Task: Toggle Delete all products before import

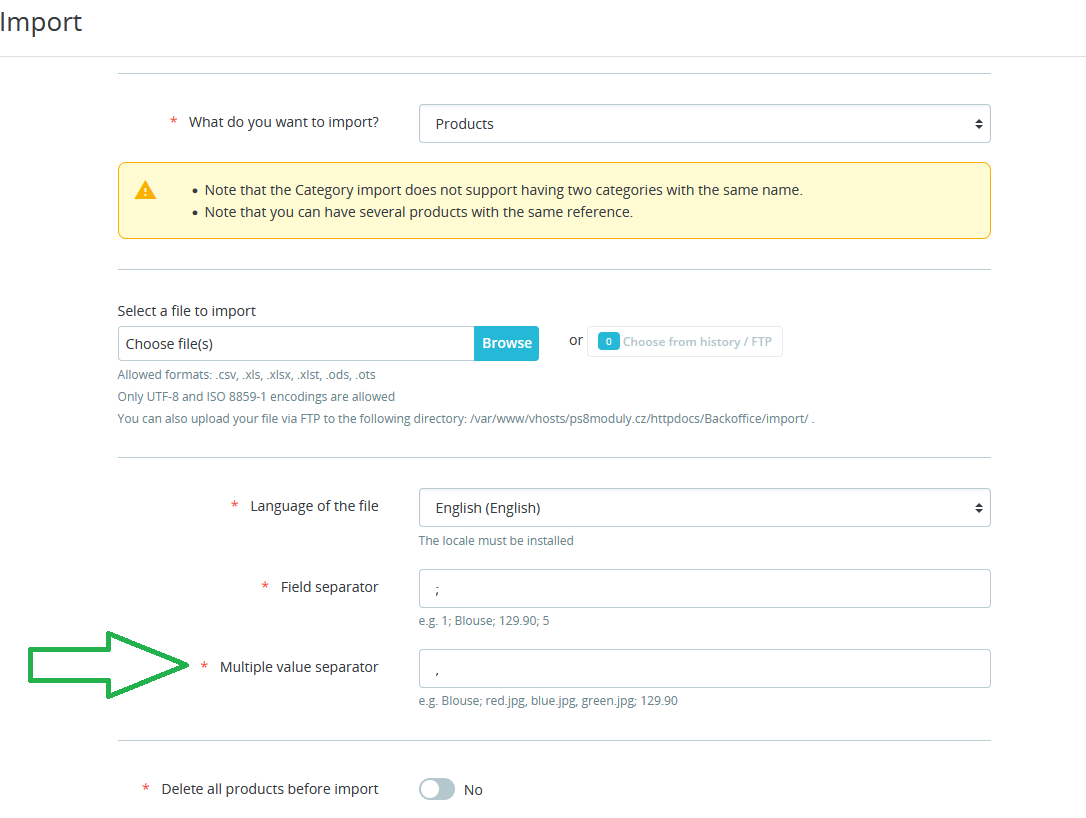Action: [437, 789]
